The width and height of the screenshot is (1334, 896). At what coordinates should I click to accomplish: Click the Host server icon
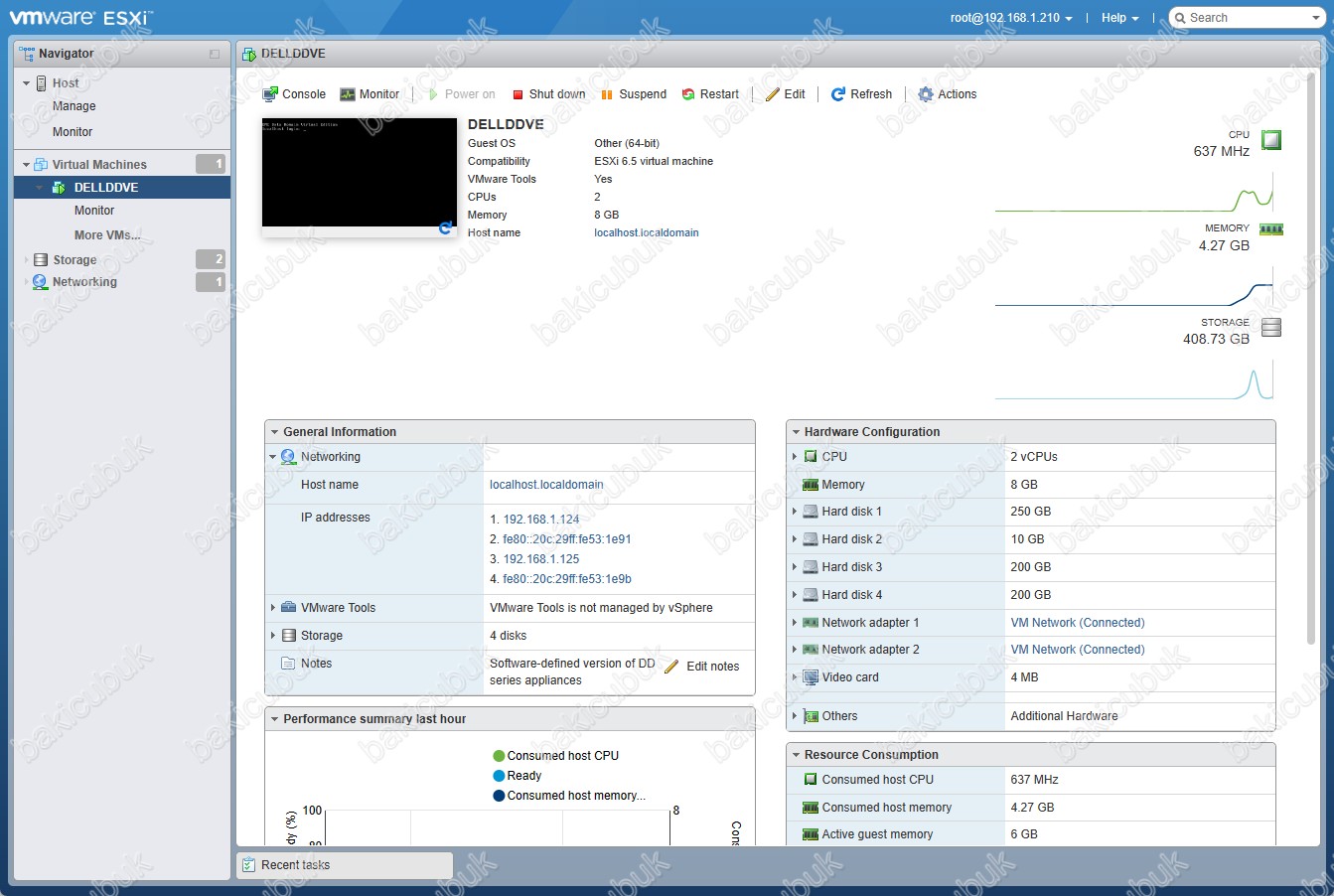click(42, 83)
